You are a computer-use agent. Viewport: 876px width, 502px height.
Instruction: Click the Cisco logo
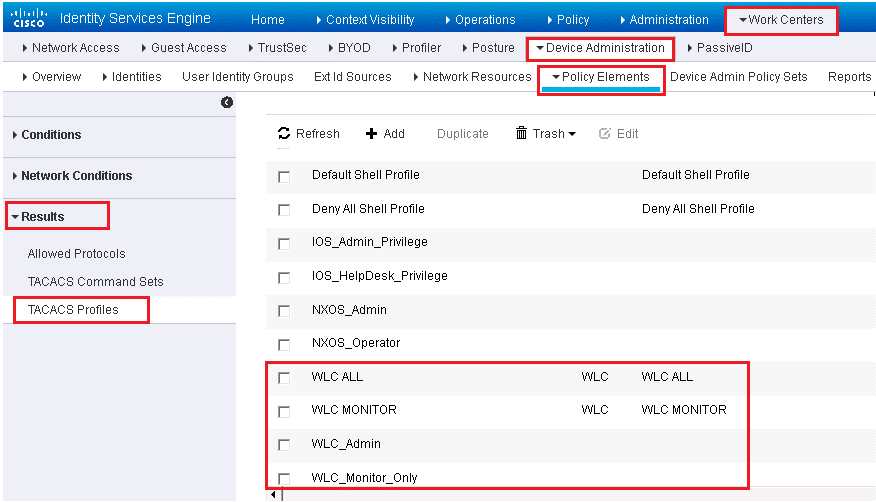pos(28,18)
